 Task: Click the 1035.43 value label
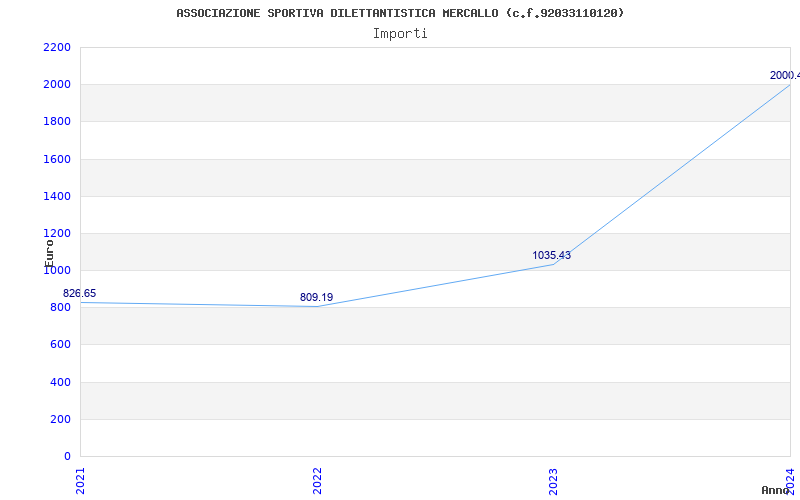551,256
